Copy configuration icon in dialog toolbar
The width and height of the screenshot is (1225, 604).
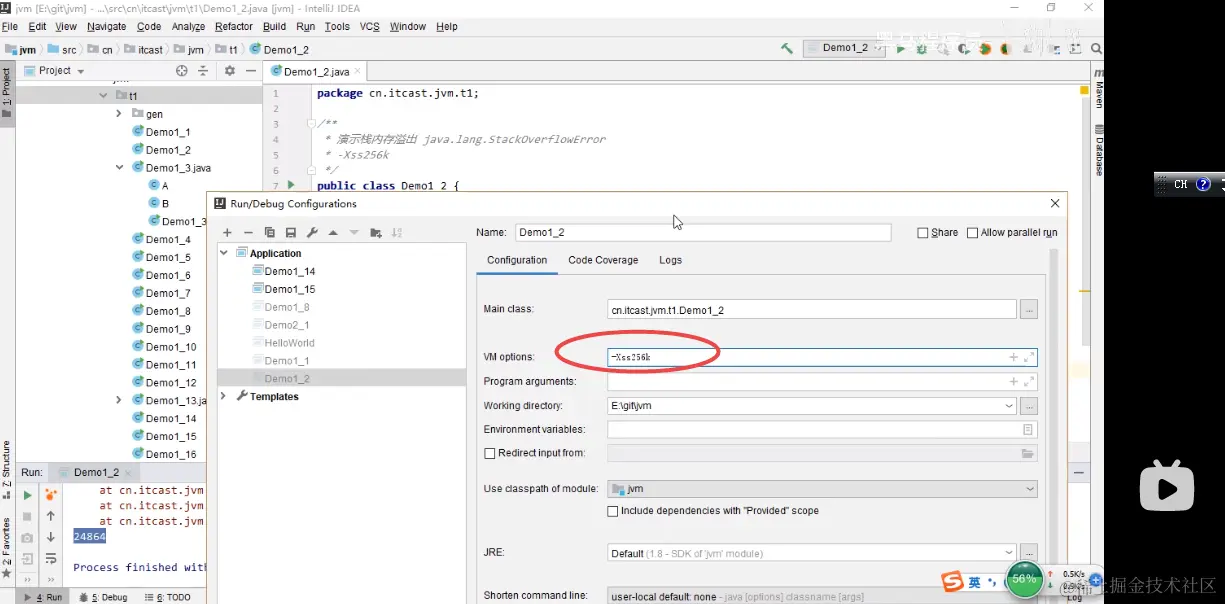point(270,233)
